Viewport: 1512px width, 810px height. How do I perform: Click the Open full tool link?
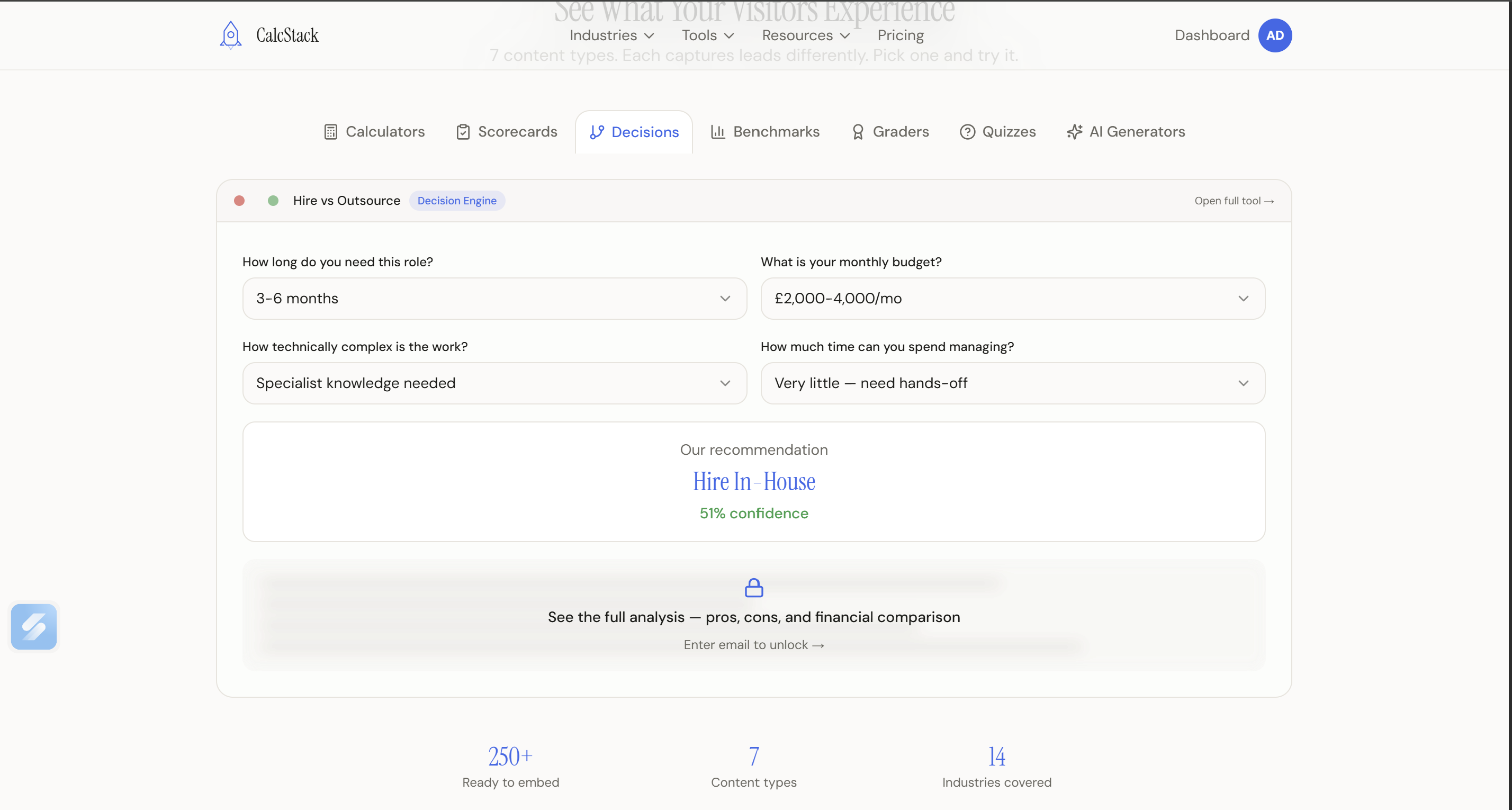tap(1234, 201)
